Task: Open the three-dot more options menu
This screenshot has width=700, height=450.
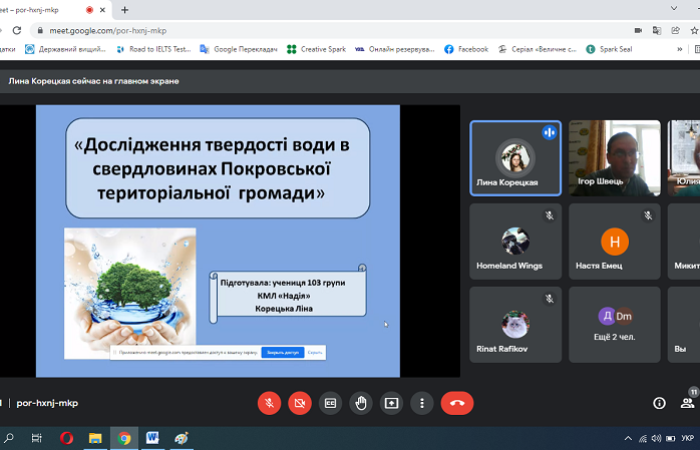Action: pyautogui.click(x=422, y=403)
